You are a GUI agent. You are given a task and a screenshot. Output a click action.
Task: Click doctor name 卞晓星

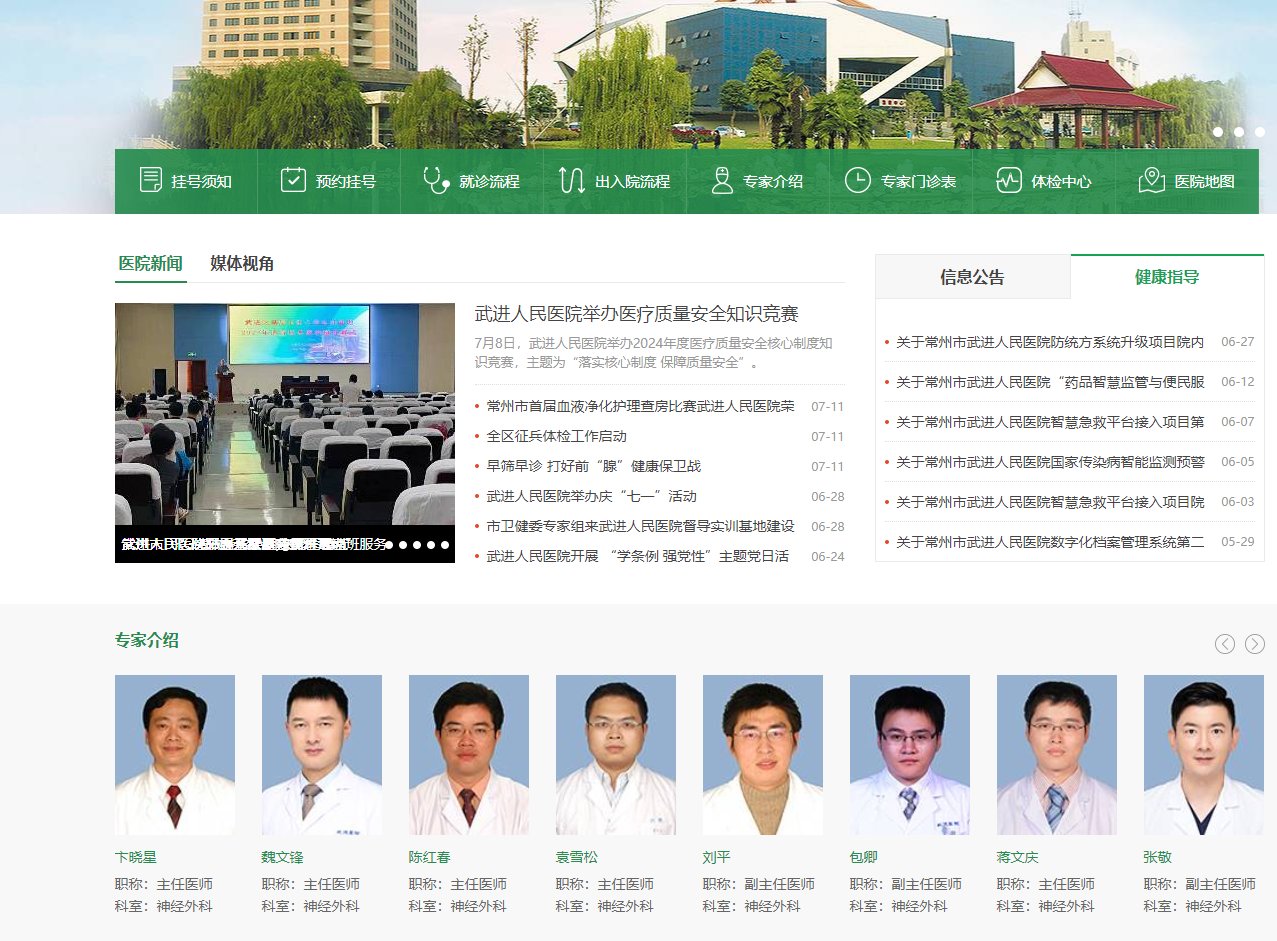point(136,857)
